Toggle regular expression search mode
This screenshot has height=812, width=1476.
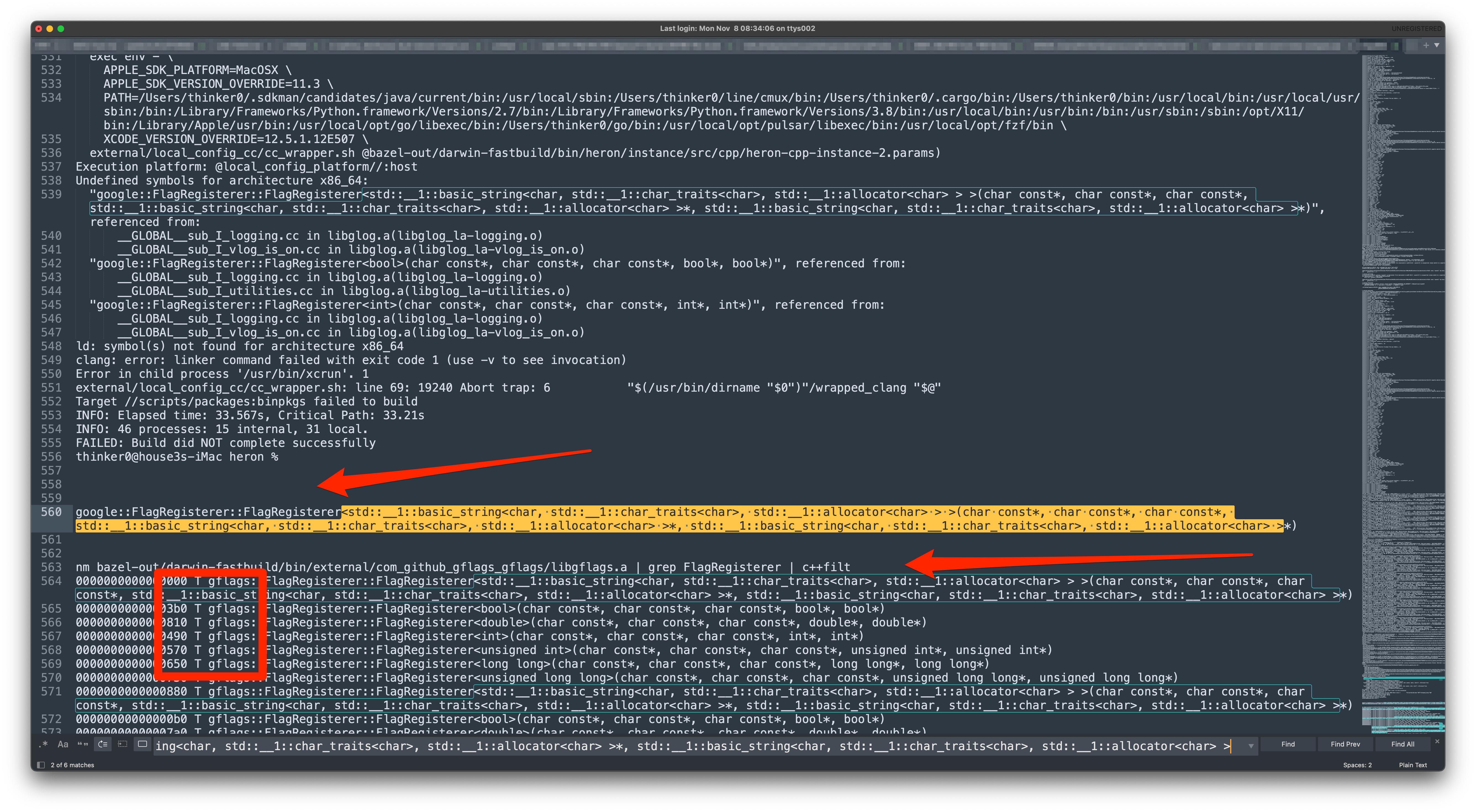coord(43,745)
